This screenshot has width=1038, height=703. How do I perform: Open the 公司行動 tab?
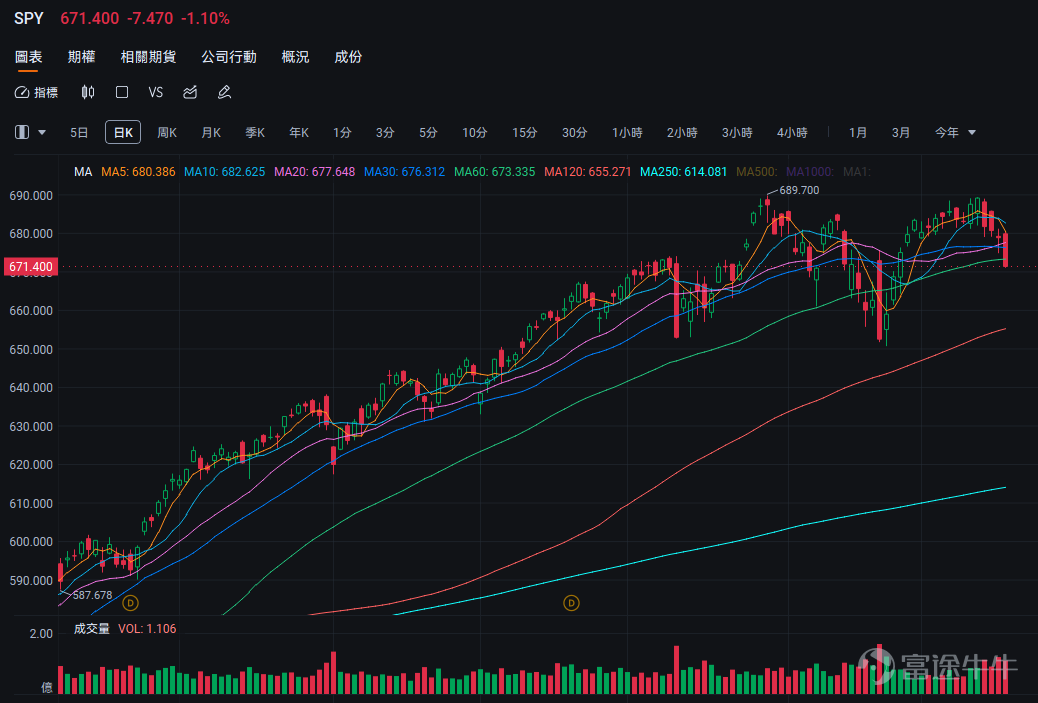pos(229,57)
